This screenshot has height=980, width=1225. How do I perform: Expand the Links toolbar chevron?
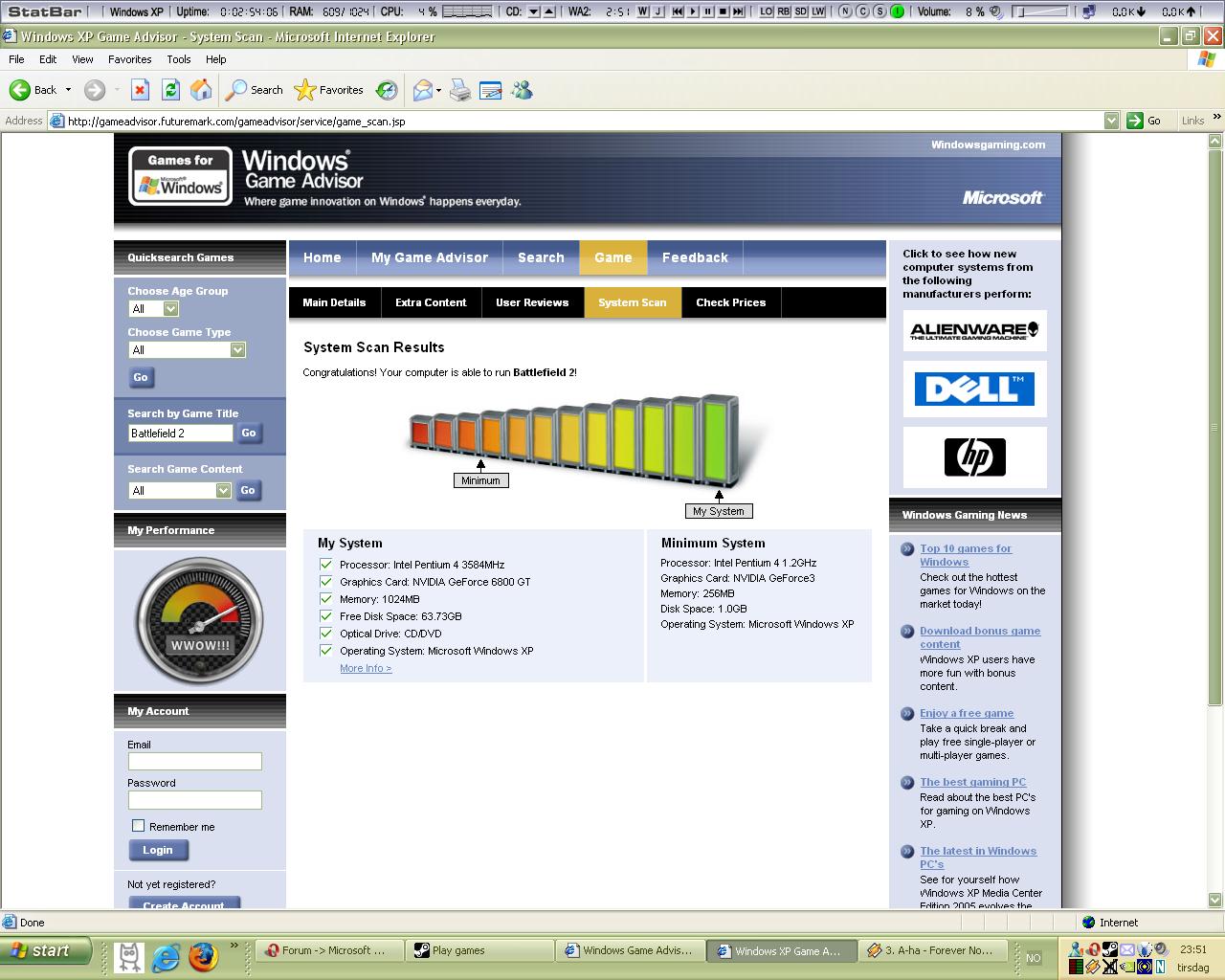1216,117
